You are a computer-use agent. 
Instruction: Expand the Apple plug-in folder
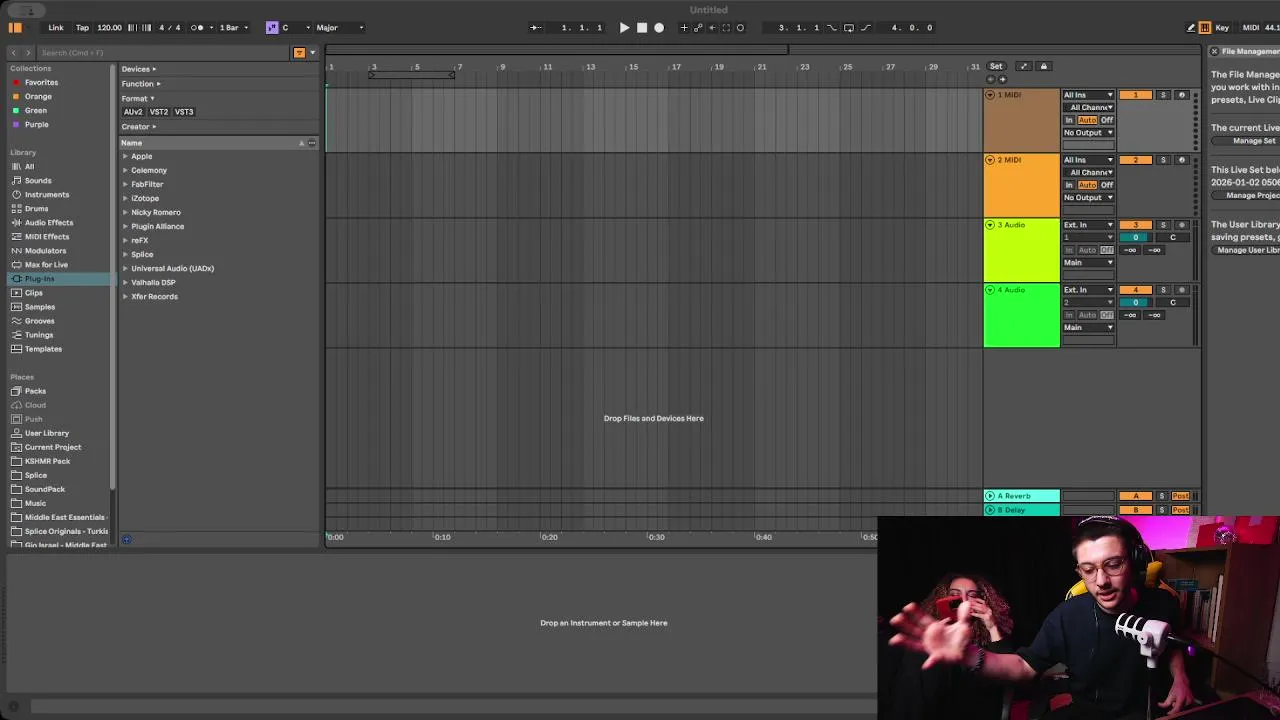(125, 157)
